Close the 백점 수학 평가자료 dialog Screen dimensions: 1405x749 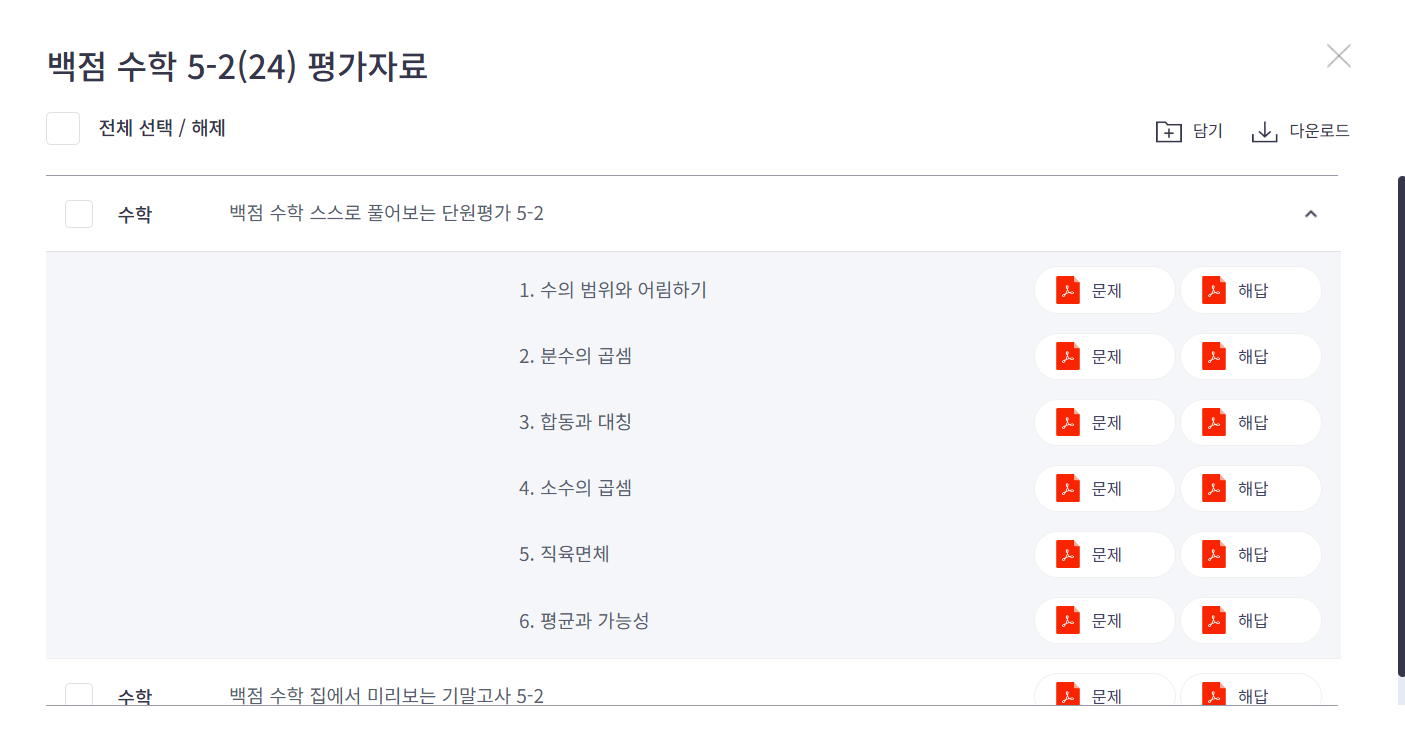click(1338, 56)
